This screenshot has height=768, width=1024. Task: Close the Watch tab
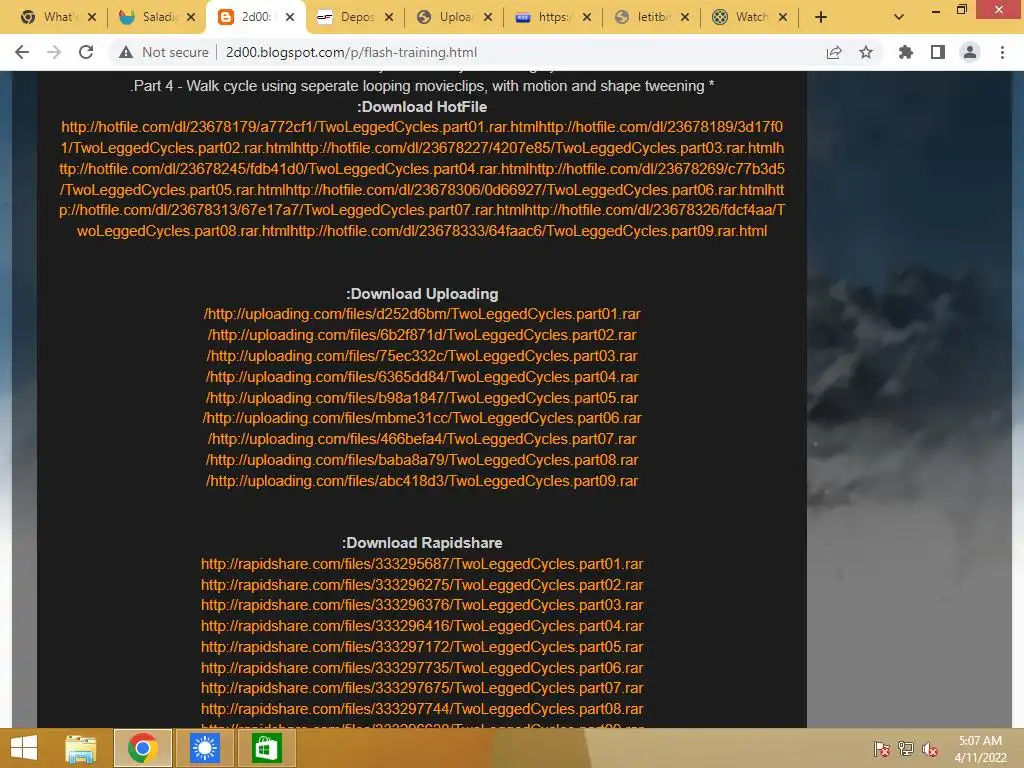point(783,18)
